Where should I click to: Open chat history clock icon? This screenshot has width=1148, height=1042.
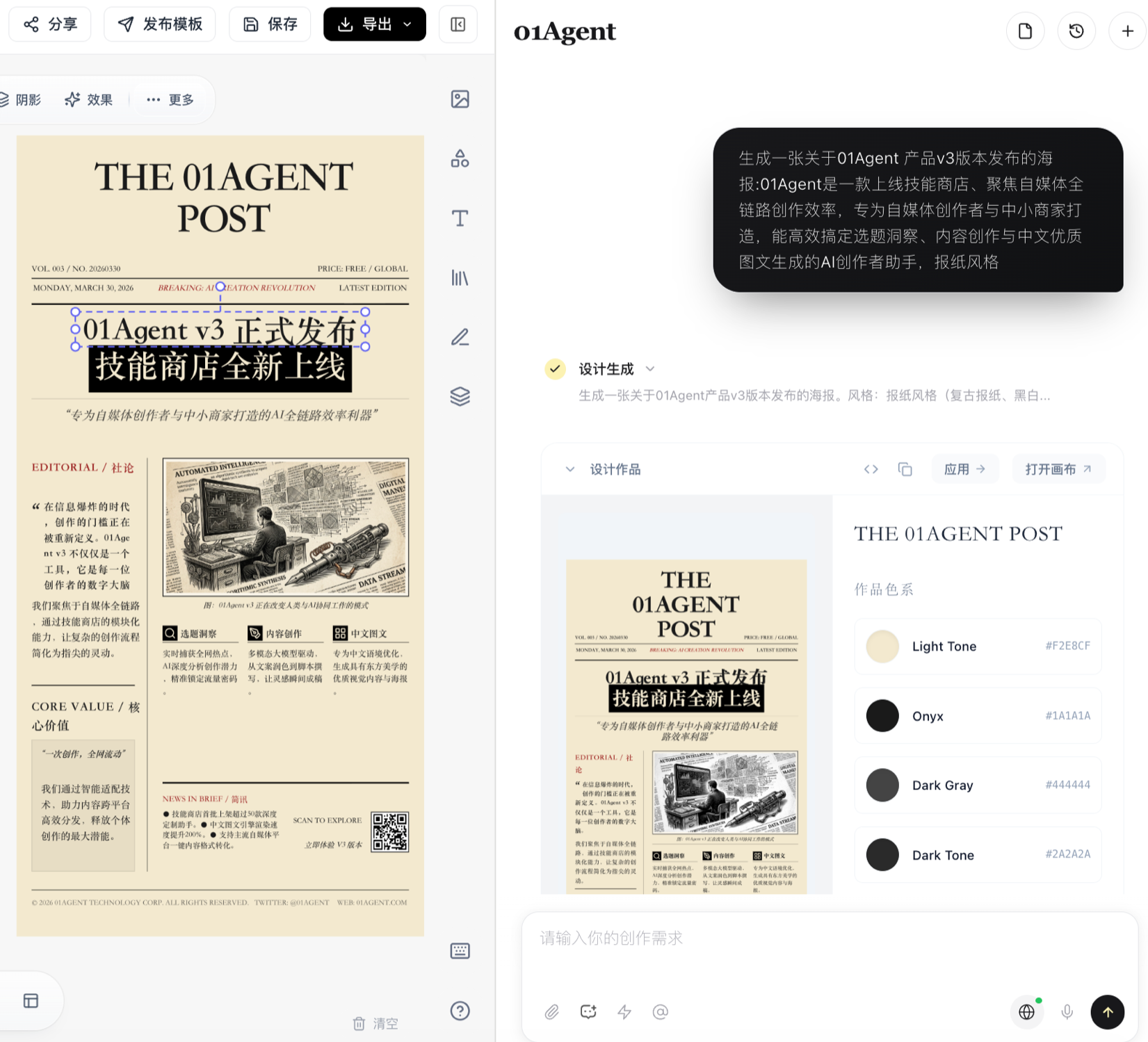click(x=1076, y=31)
